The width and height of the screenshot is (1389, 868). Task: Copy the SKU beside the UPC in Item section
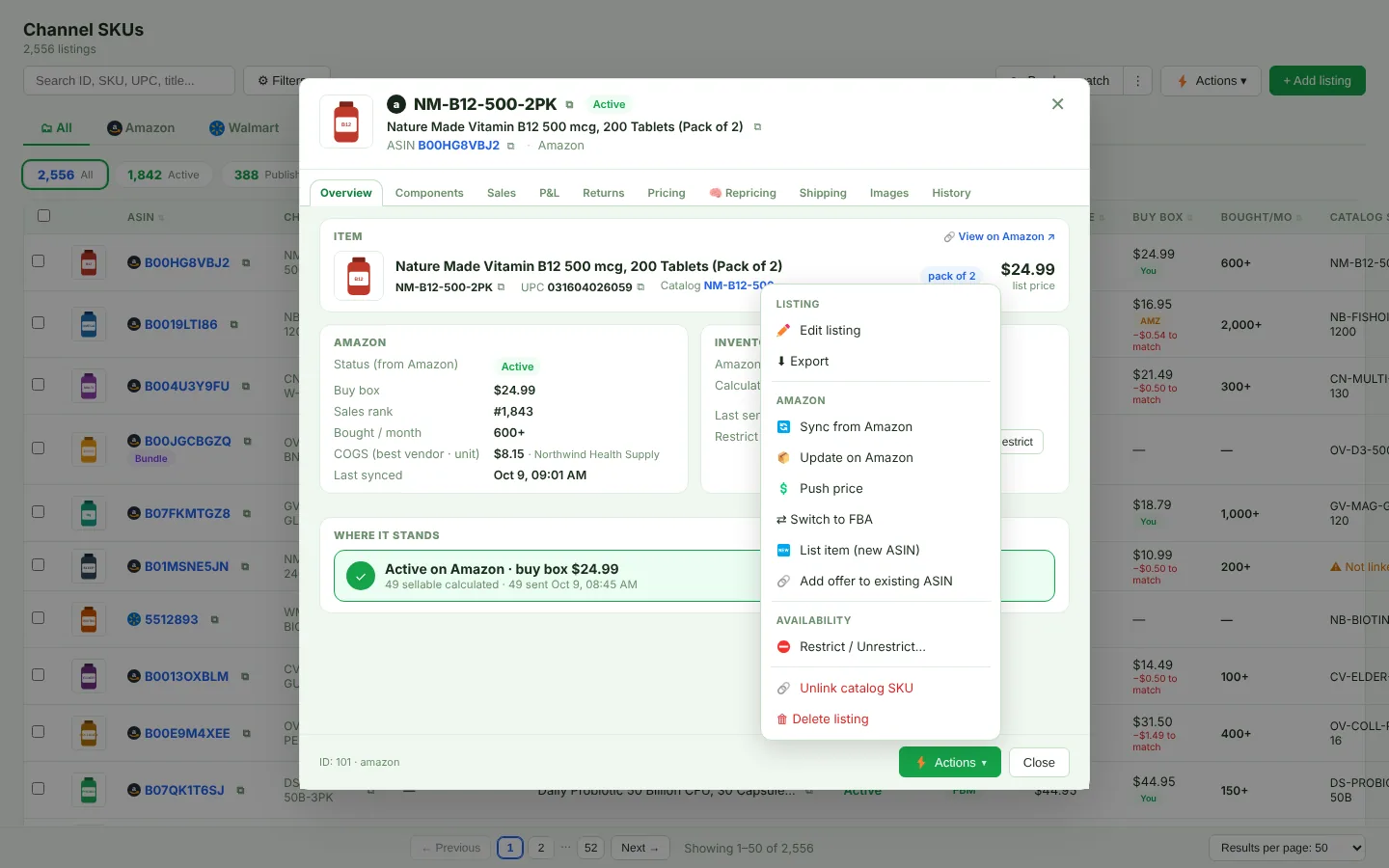point(501,287)
